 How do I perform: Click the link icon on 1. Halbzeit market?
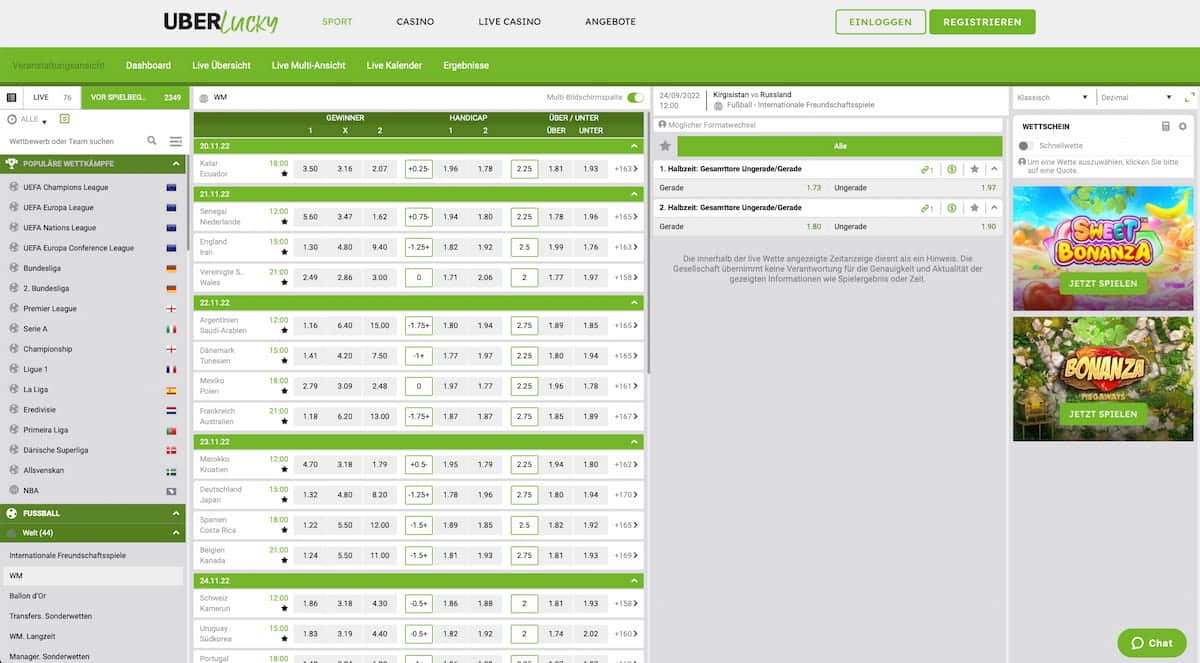click(927, 169)
